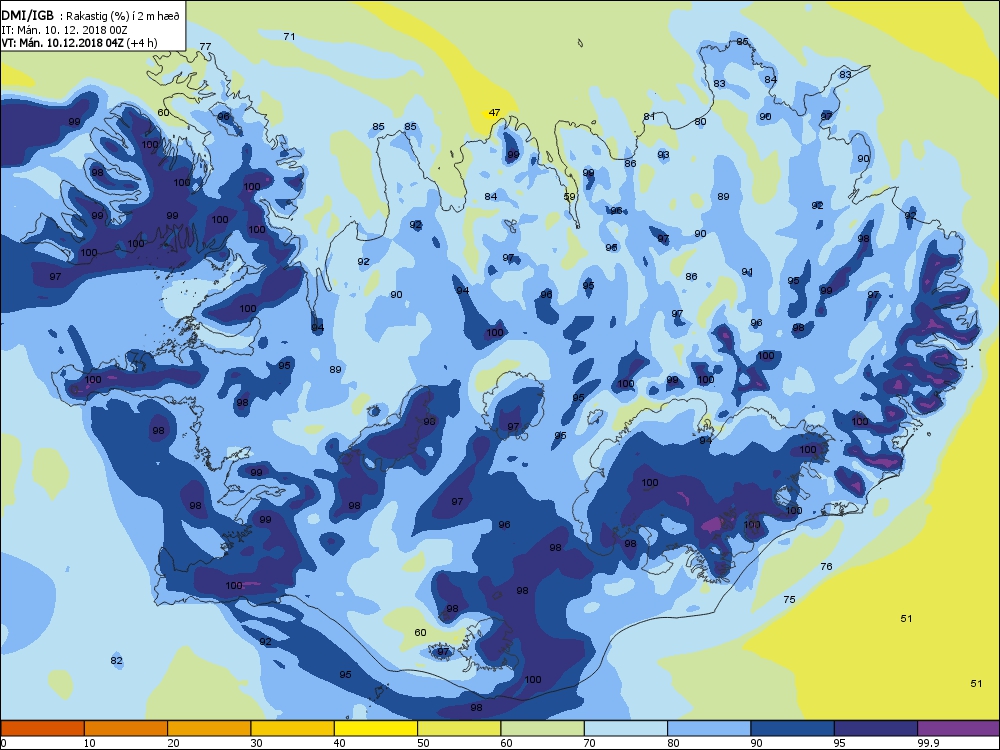Select the bright yellow 40–50 legend swatch
Viewport: 1000px width, 750px height.
coord(376,728)
